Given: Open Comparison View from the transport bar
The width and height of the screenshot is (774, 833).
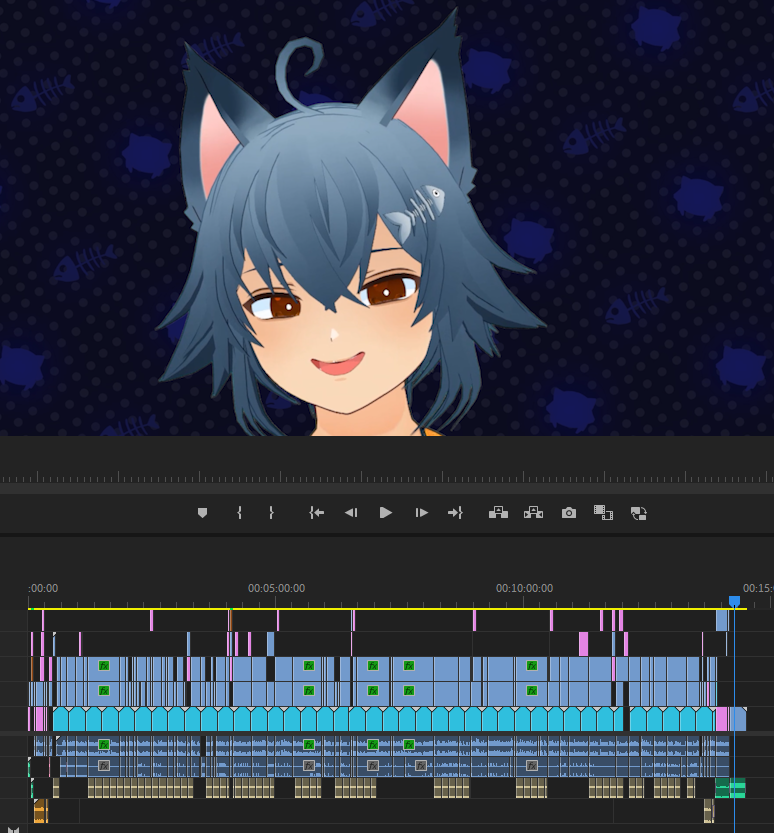Looking at the screenshot, I should pos(603,513).
